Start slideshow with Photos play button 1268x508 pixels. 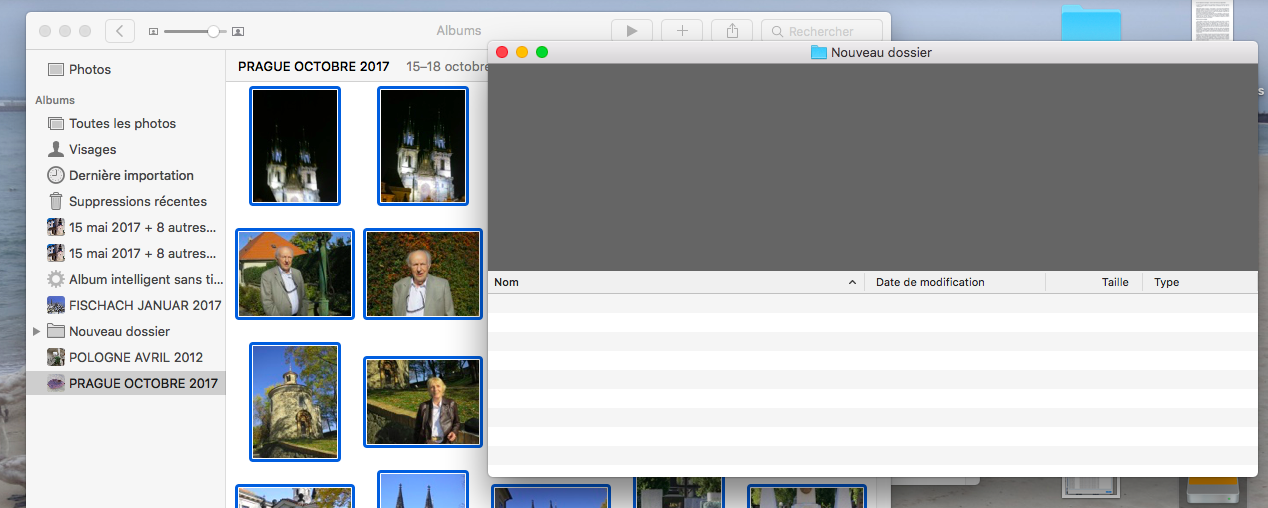tap(632, 31)
